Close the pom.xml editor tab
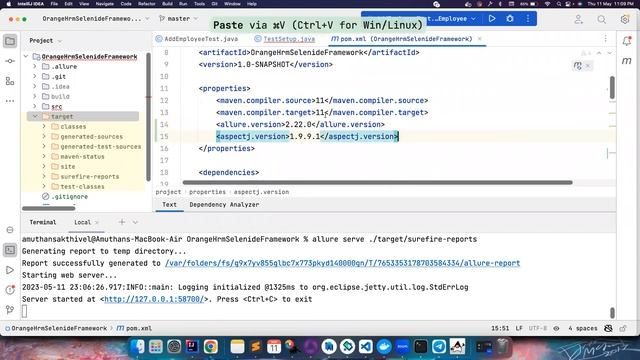640x360 pixels. (x=480, y=39)
